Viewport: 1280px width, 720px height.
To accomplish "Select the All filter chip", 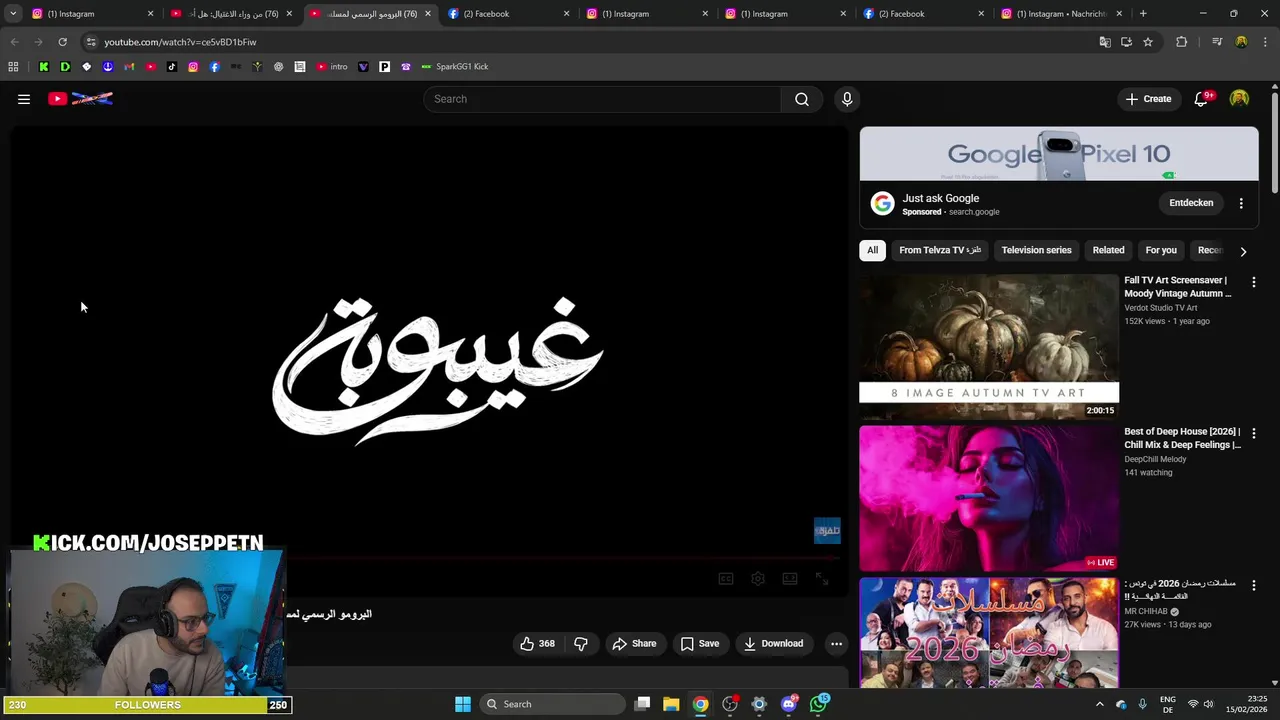I will (x=872, y=250).
